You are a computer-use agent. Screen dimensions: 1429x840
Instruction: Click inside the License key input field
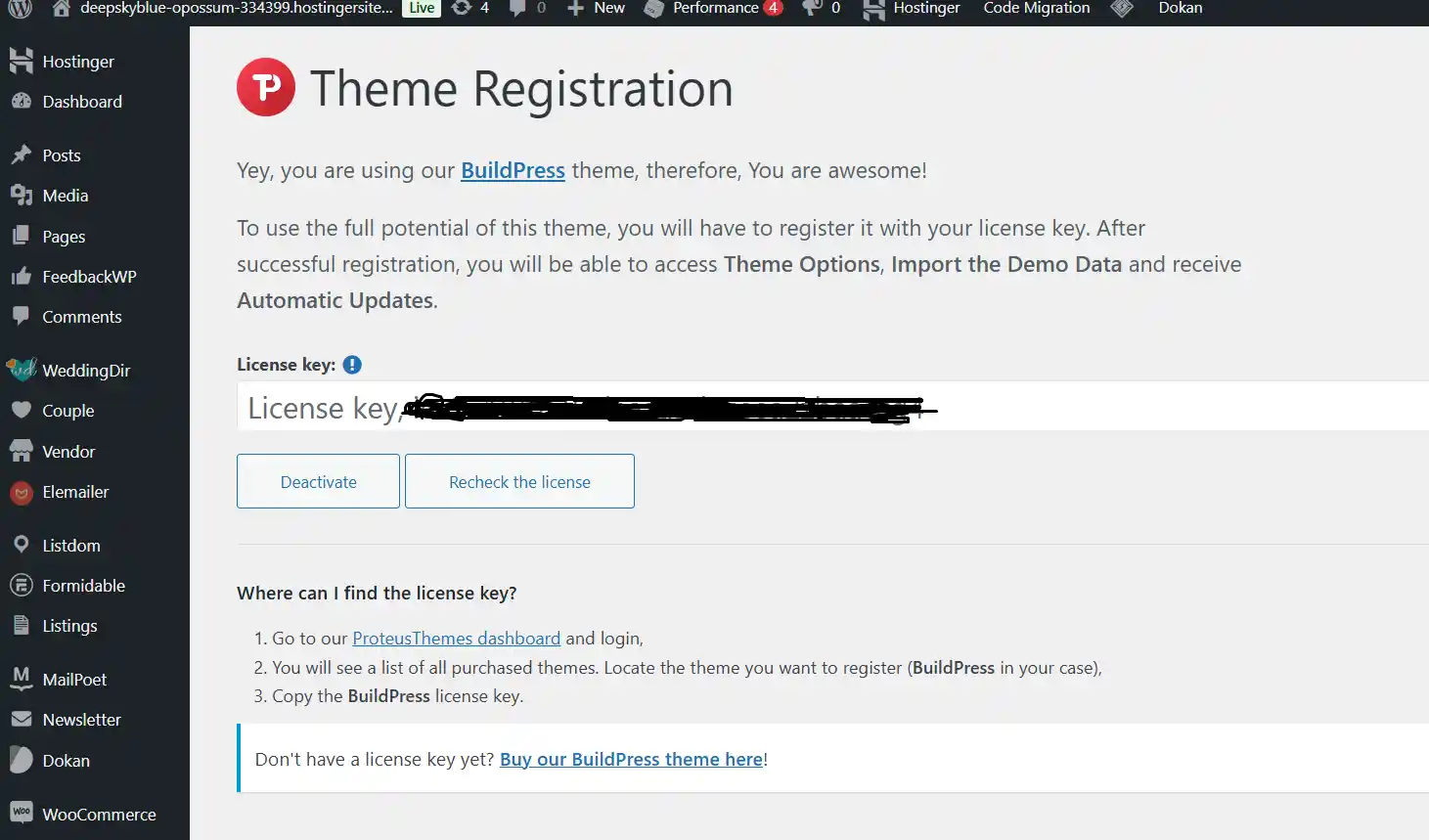tap(832, 406)
